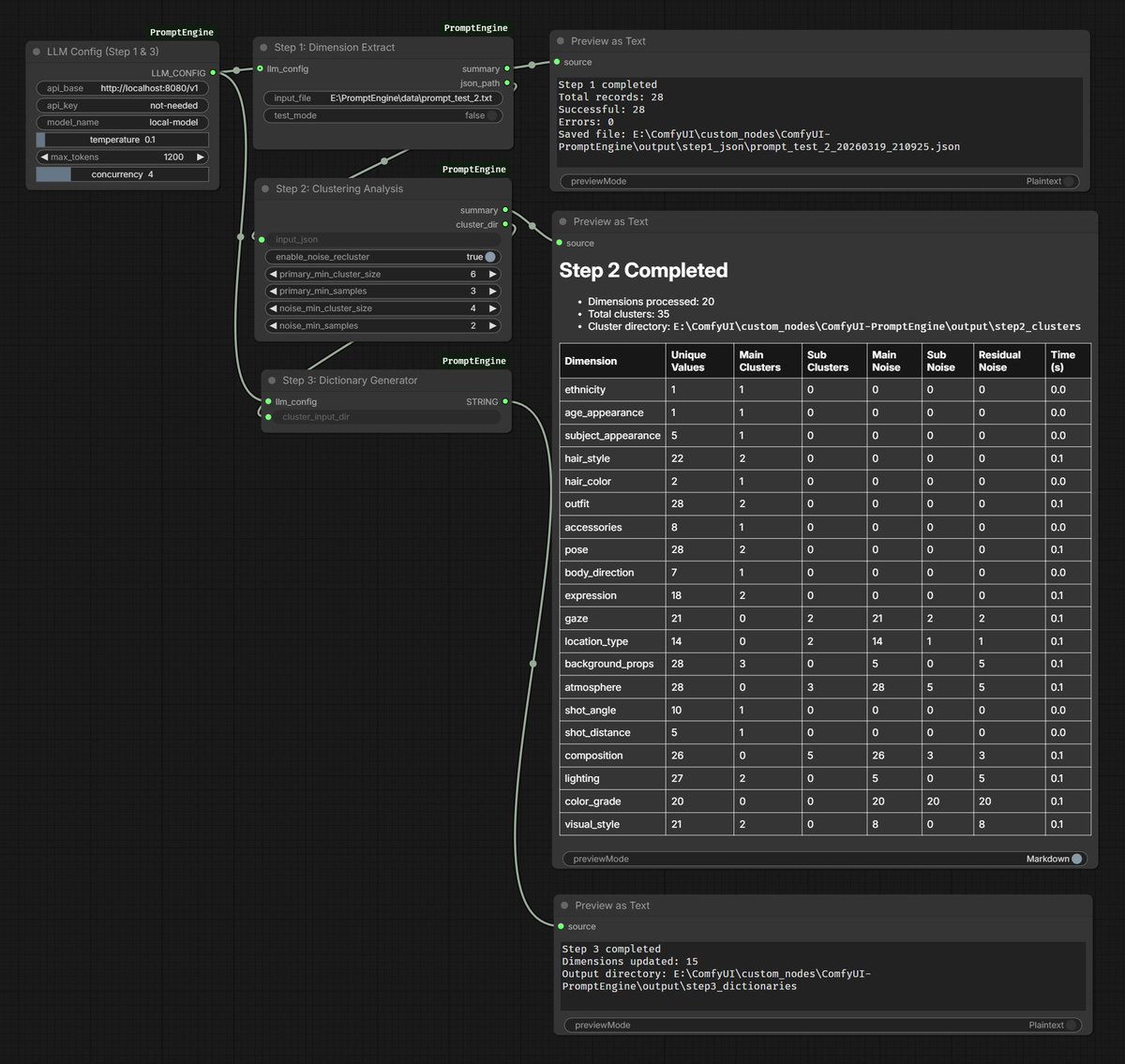Collapse Step 3: Dictionary Generator node dot

pyautogui.click(x=273, y=381)
